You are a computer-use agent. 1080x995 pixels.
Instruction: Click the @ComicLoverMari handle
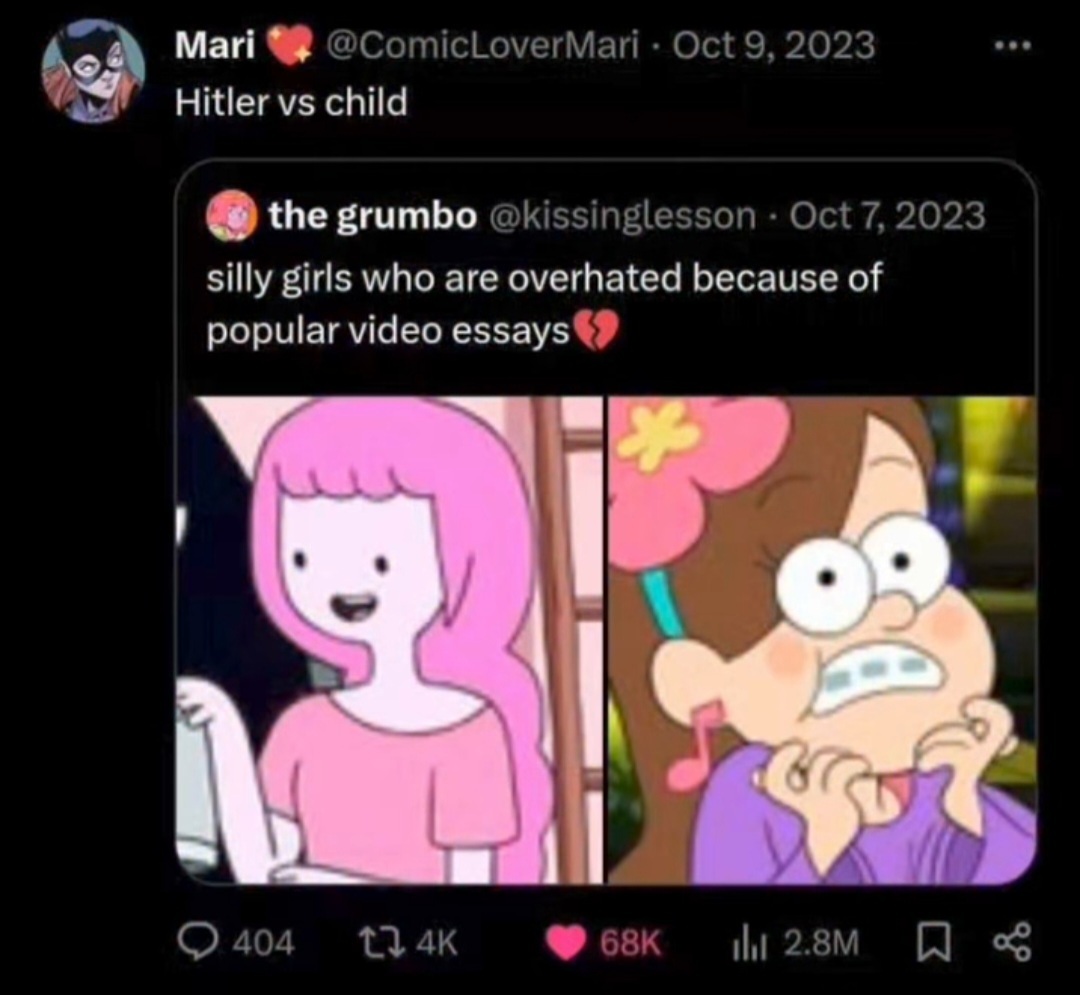tap(481, 46)
